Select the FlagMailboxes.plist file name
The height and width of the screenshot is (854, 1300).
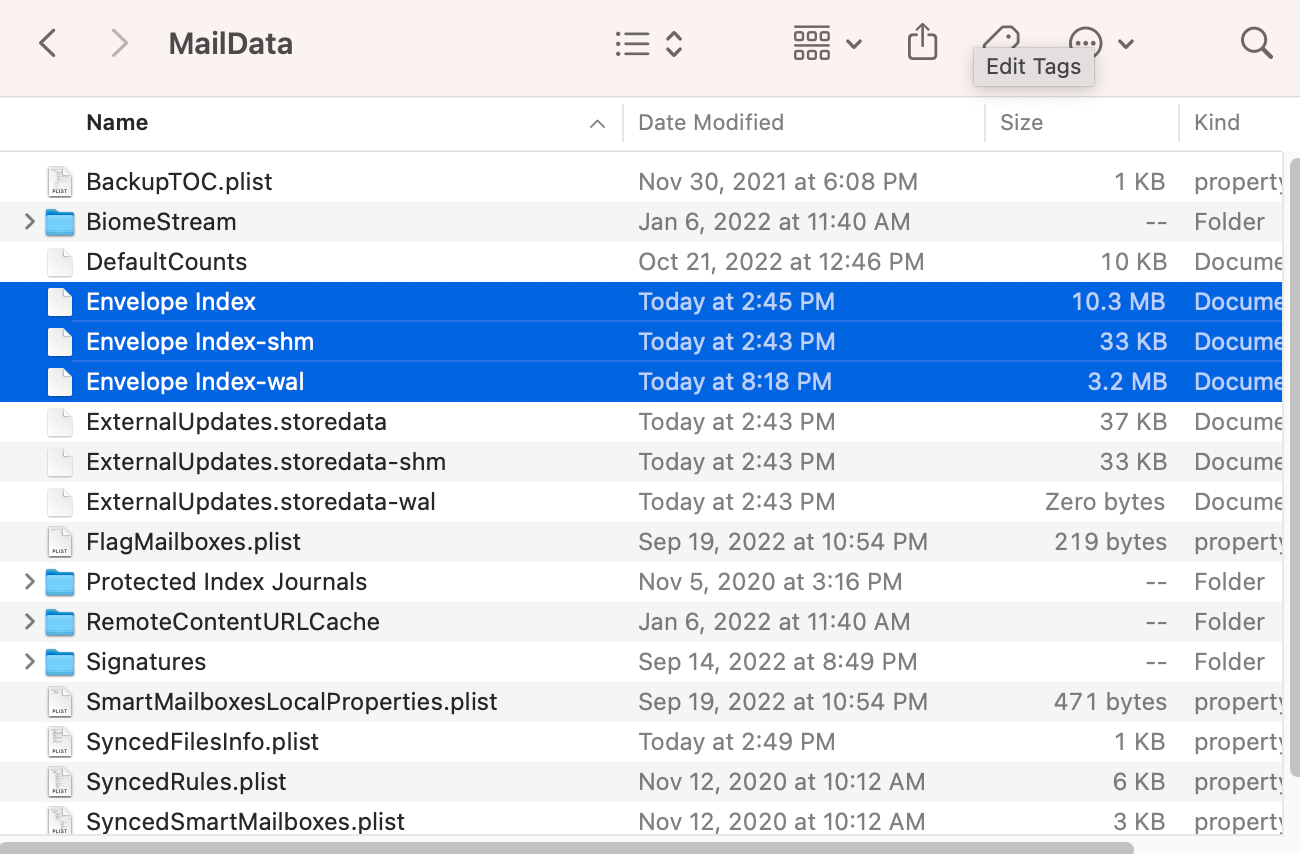tap(193, 542)
